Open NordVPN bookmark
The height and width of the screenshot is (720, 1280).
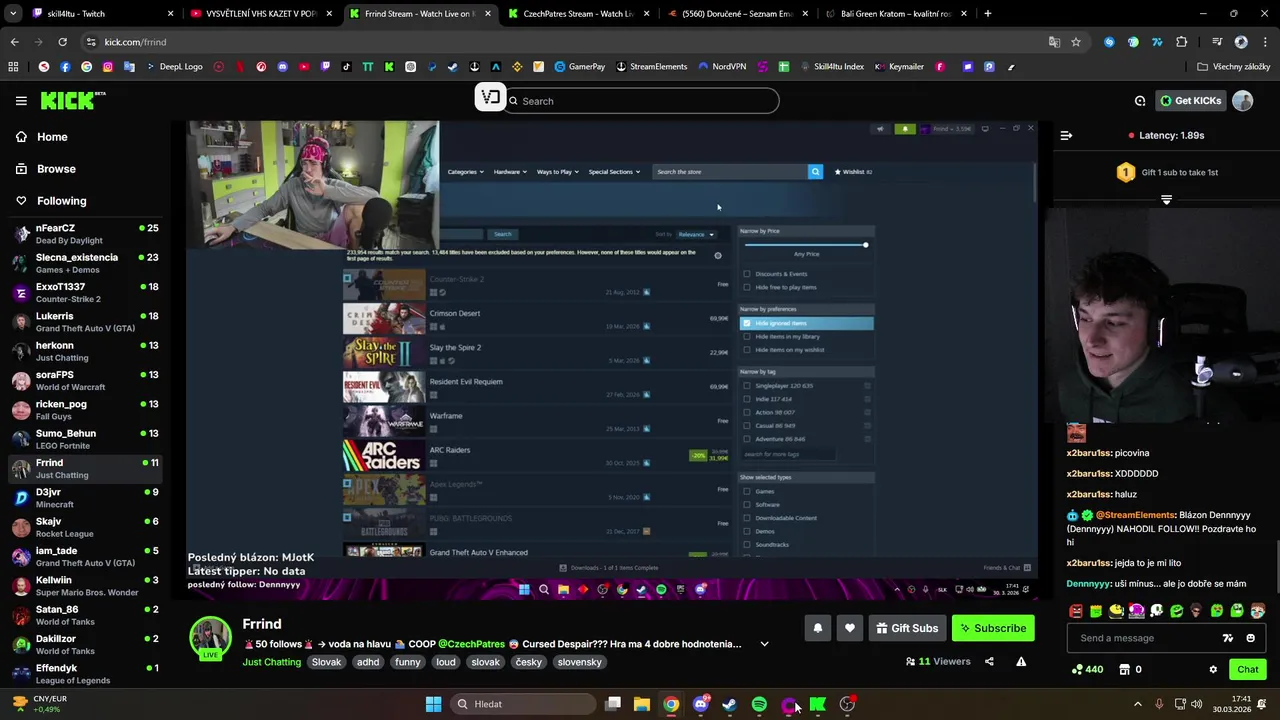[722, 67]
